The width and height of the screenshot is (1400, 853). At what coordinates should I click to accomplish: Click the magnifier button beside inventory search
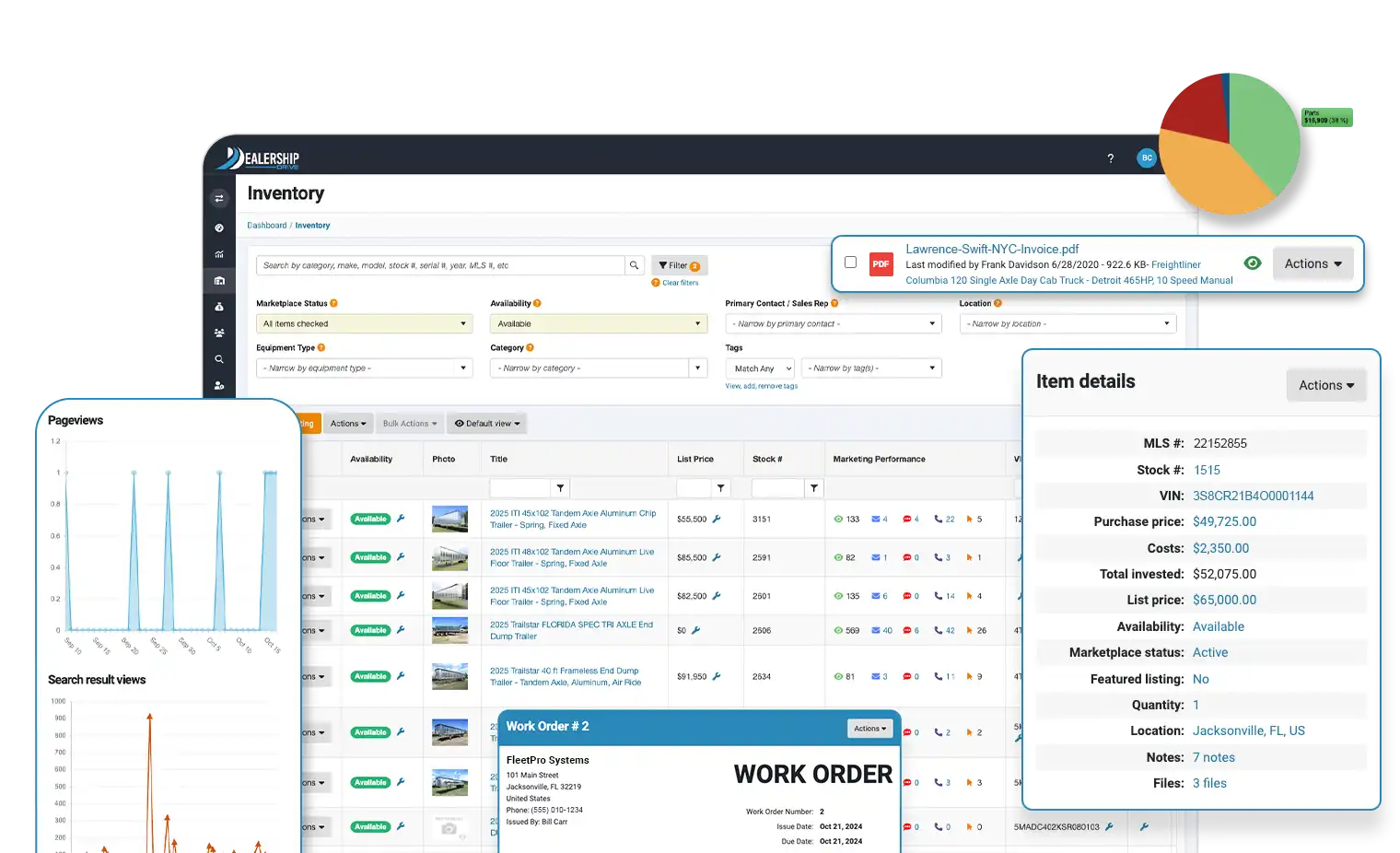634,265
